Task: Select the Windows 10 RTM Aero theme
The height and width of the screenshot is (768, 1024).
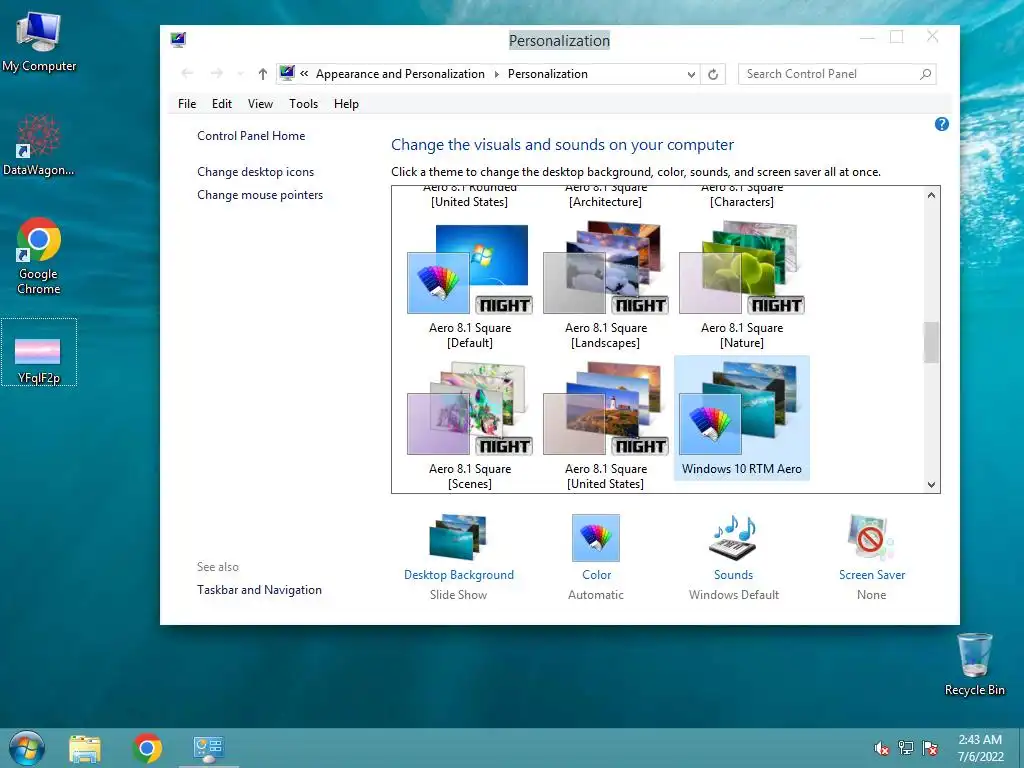Action: 742,418
